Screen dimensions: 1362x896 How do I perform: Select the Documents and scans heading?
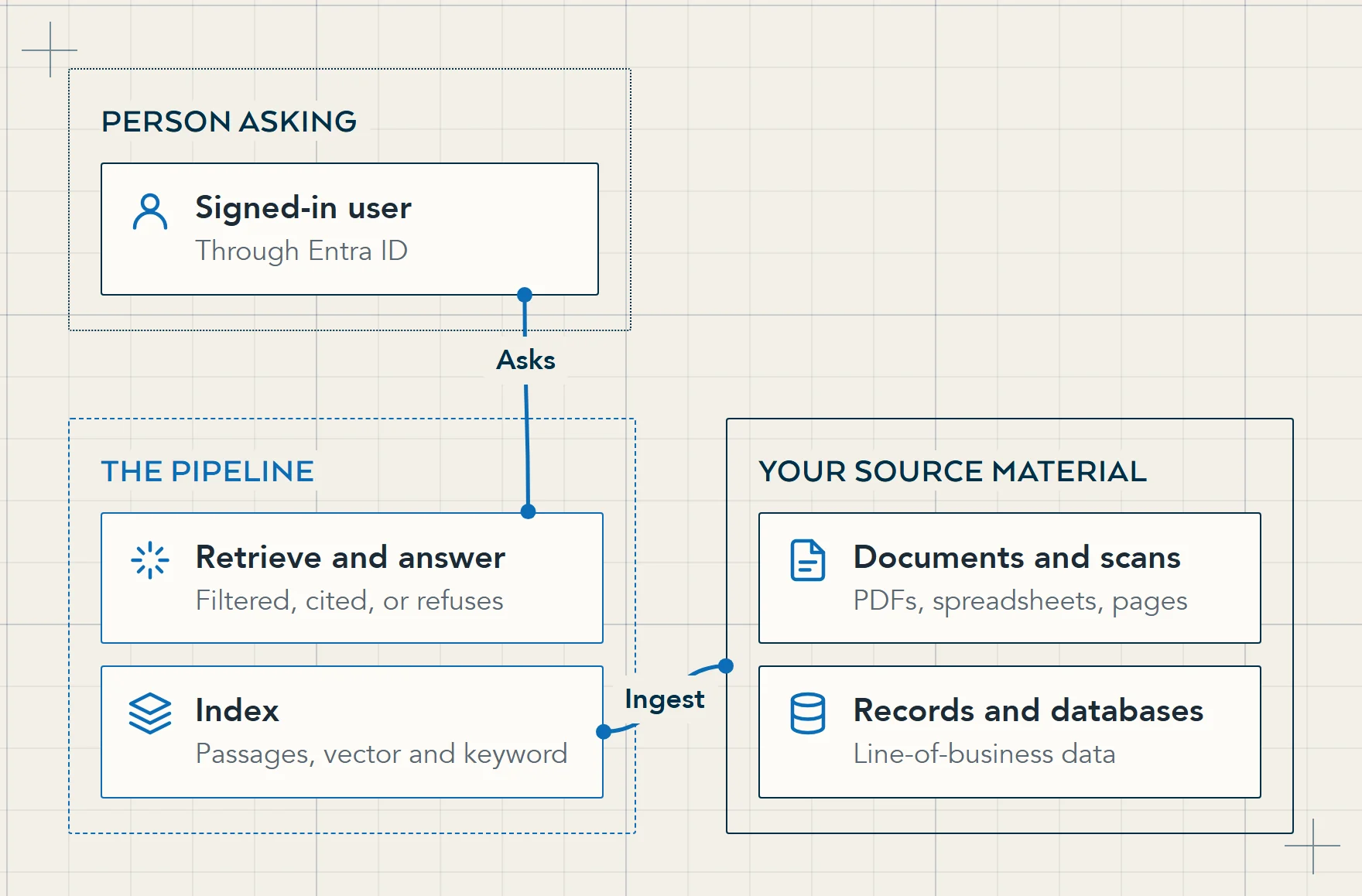[x=1017, y=557]
